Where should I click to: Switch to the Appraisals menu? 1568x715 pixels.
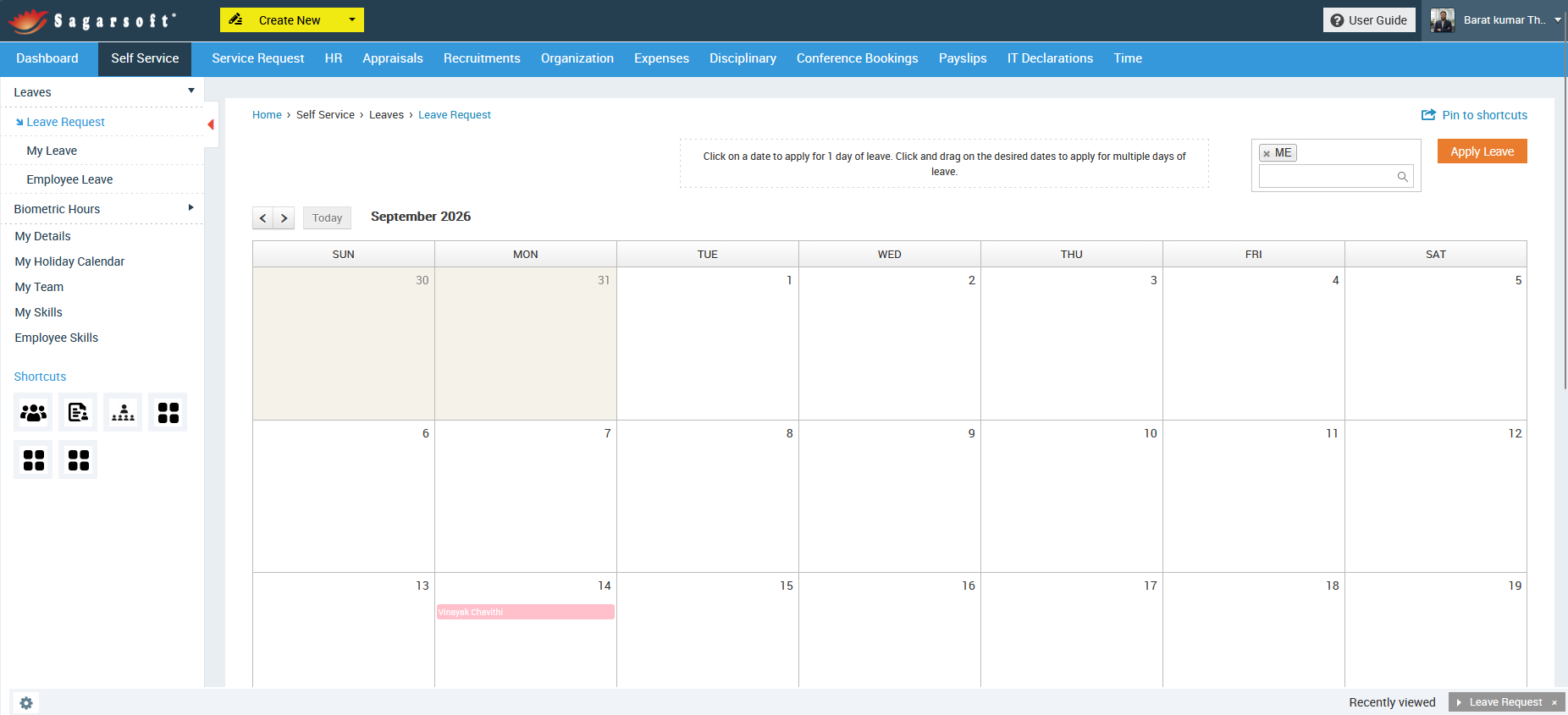(393, 58)
